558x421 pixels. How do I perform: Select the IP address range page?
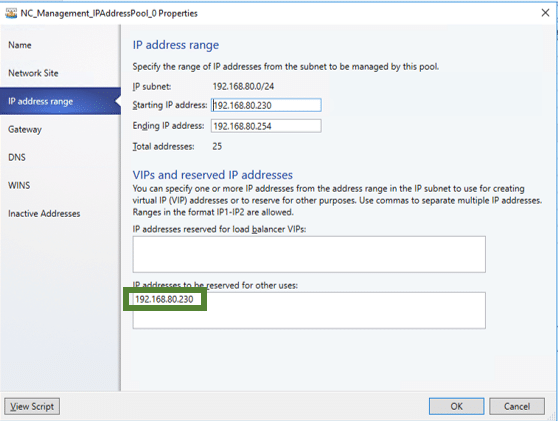point(60,101)
